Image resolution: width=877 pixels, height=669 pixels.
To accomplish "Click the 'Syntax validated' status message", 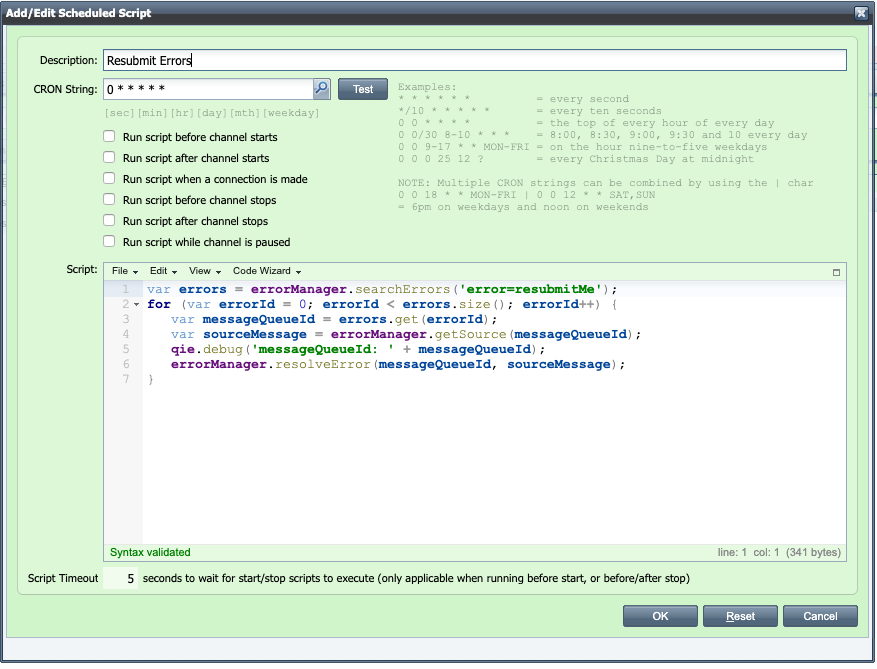I will pyautogui.click(x=150, y=552).
